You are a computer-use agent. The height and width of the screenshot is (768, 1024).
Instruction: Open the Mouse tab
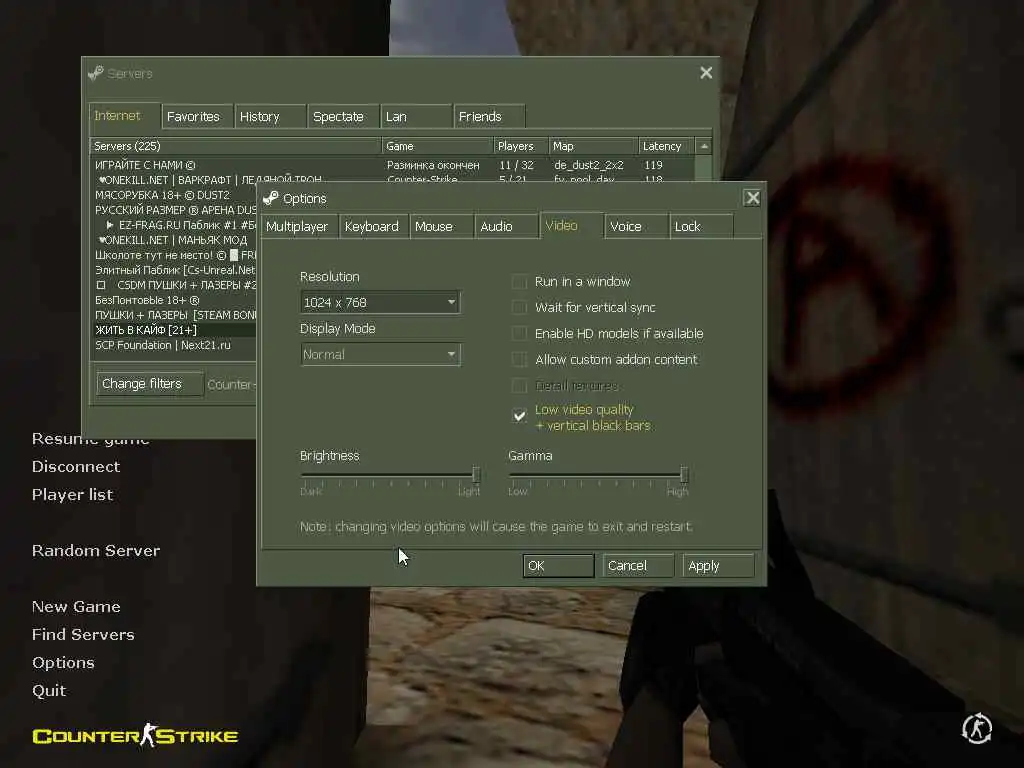tap(441, 226)
